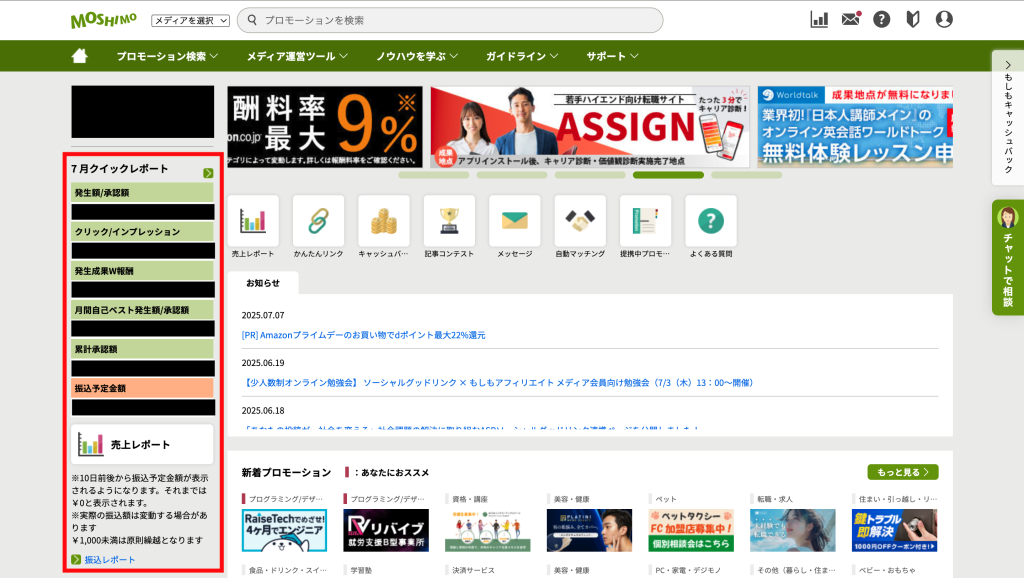This screenshot has width=1024, height=578.
Task: Open the かんたんリンク chain icon
Action: 318,221
